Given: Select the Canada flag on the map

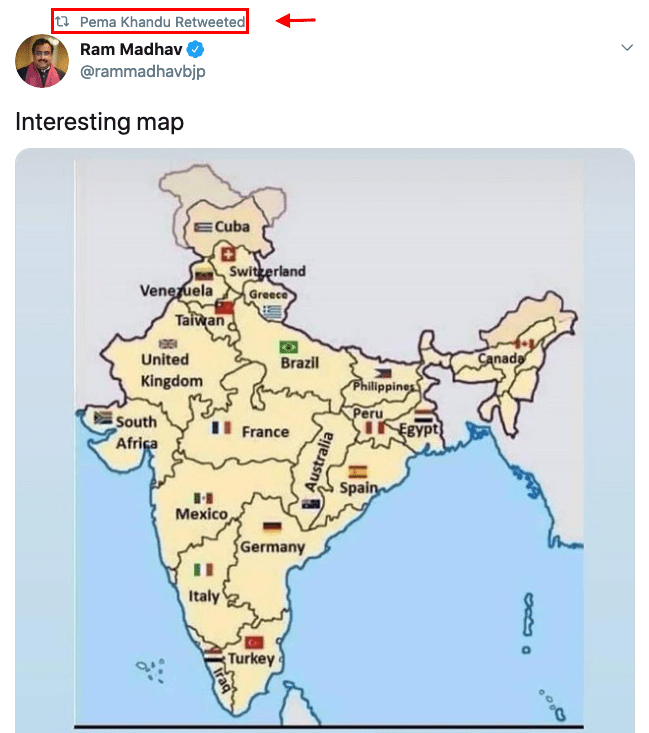Looking at the screenshot, I should click(523, 343).
